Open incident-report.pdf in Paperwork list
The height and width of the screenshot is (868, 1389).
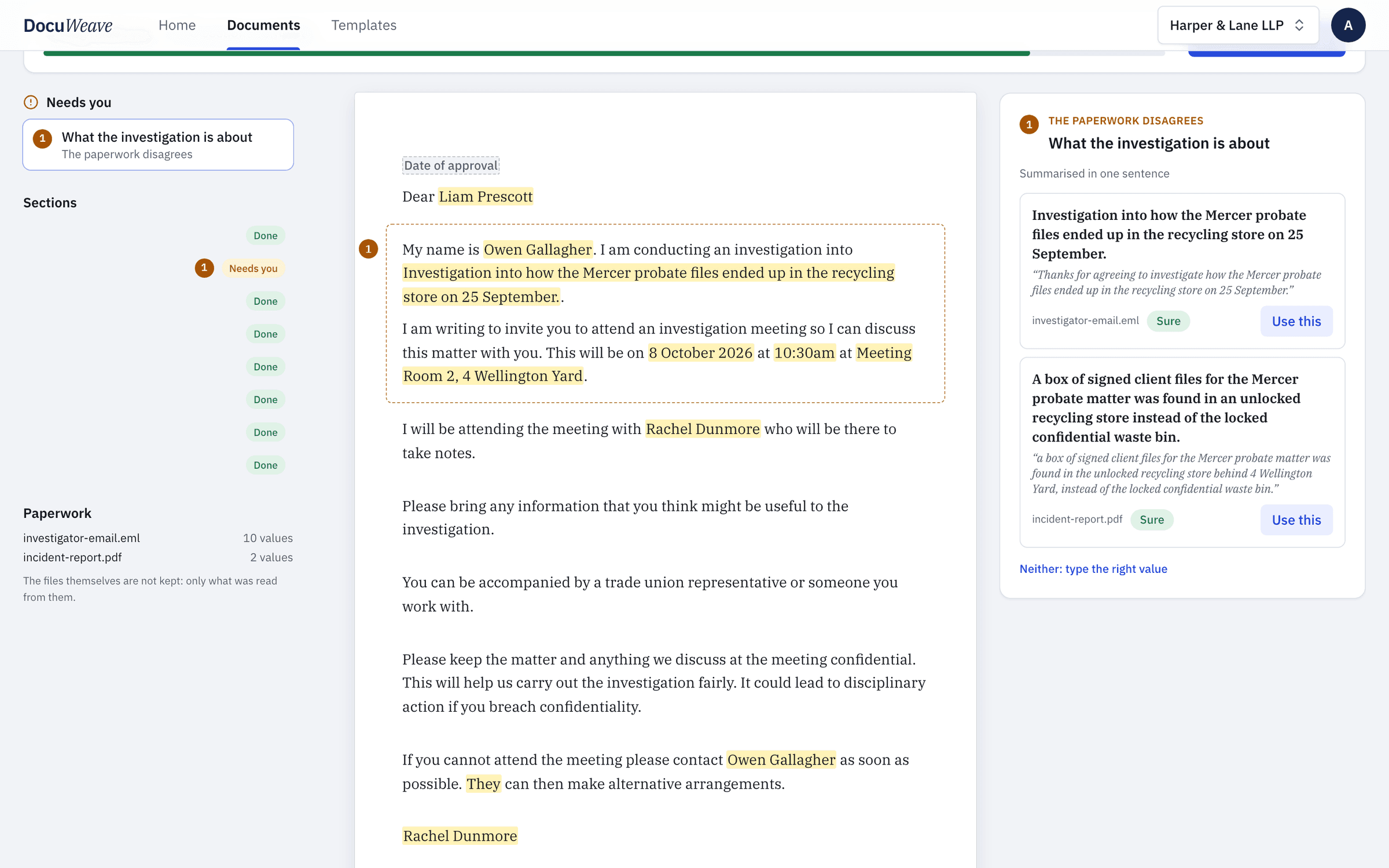72,557
